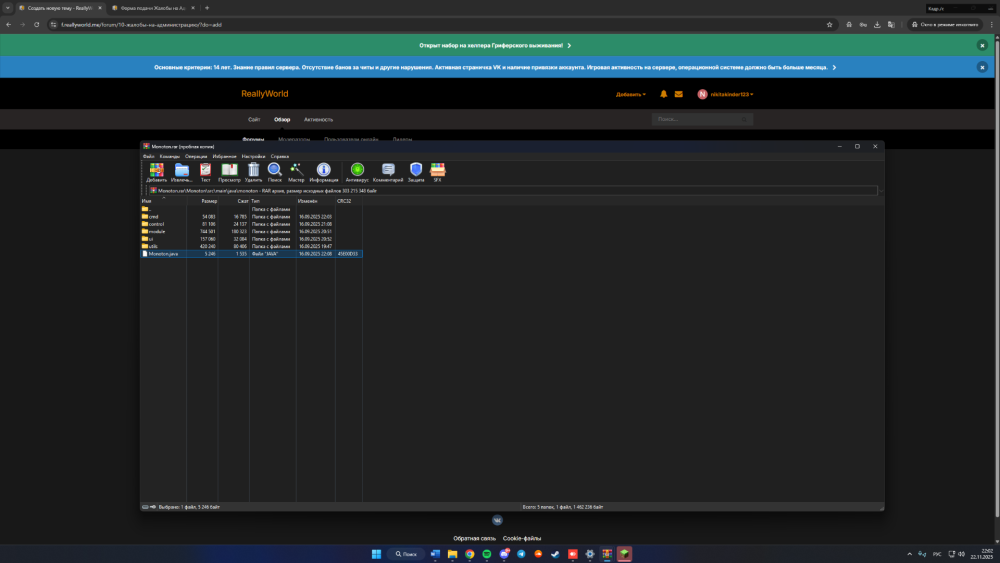Click the Добавить (Add) toolbar icon
1000x563 pixels.
(x=156, y=172)
